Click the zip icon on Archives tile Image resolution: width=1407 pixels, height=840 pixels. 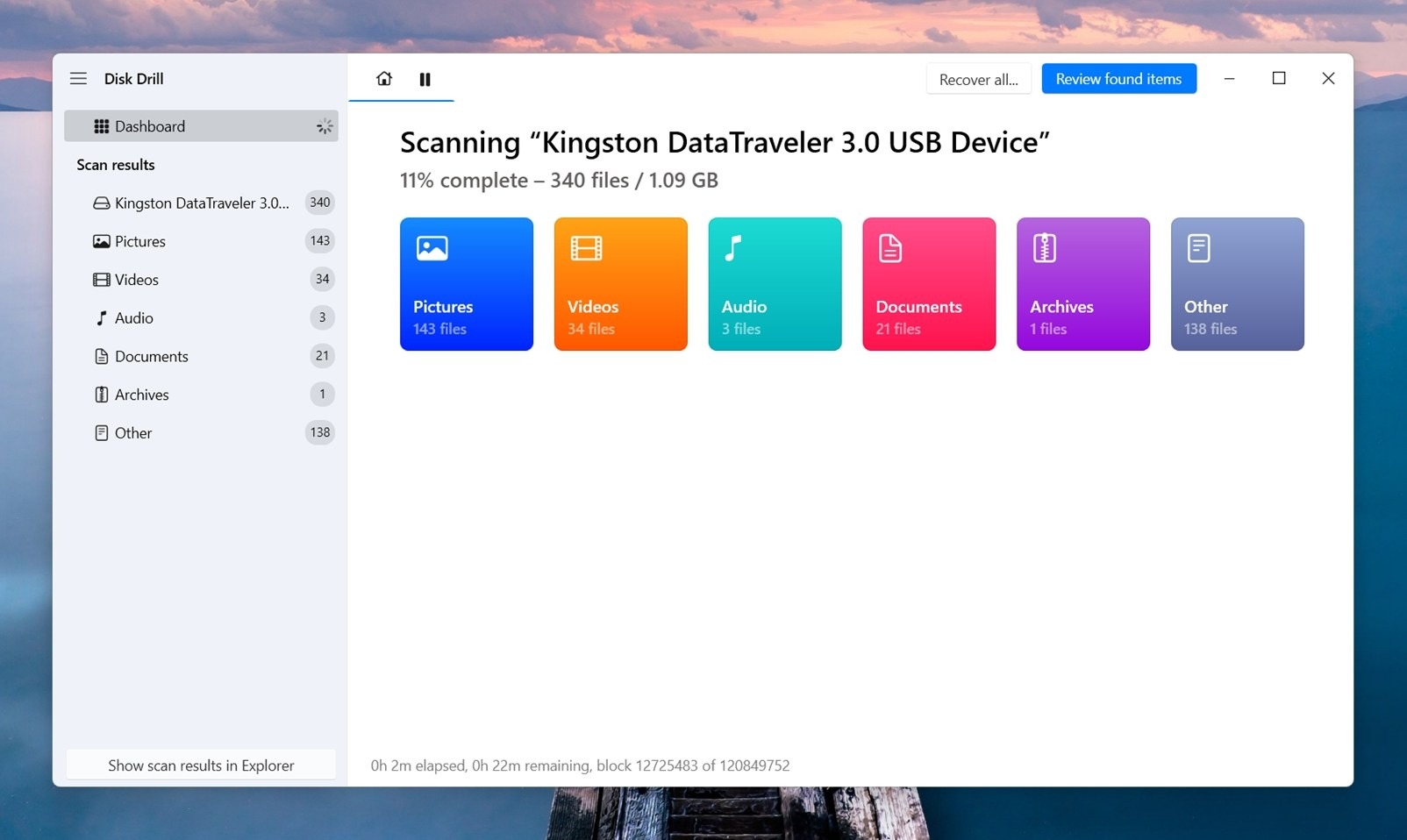click(1044, 248)
